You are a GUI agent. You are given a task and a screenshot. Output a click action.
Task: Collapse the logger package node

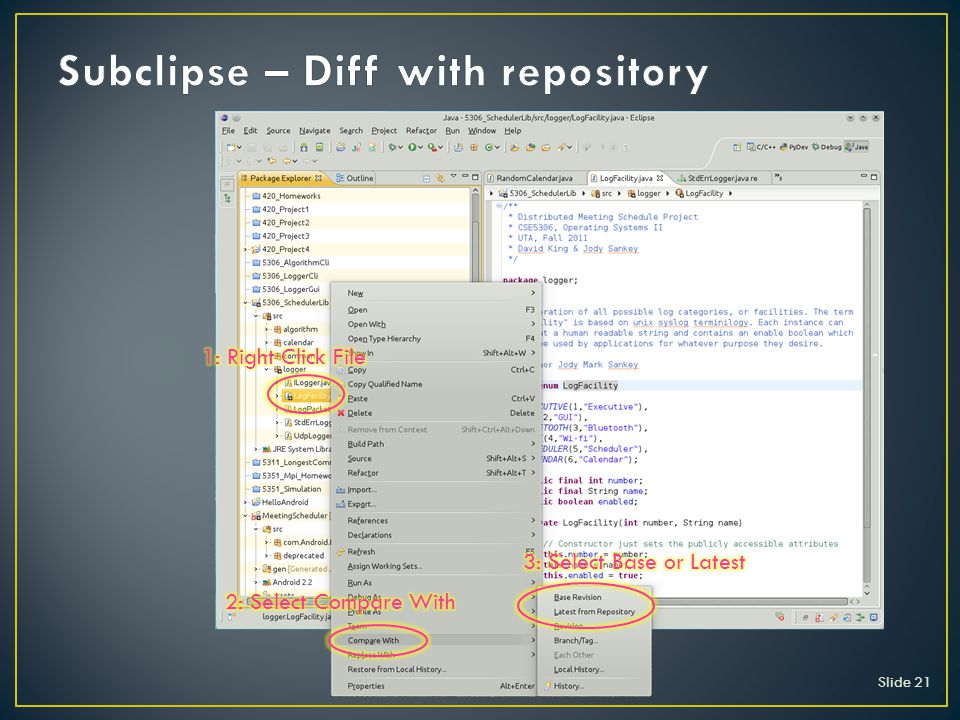[x=267, y=370]
